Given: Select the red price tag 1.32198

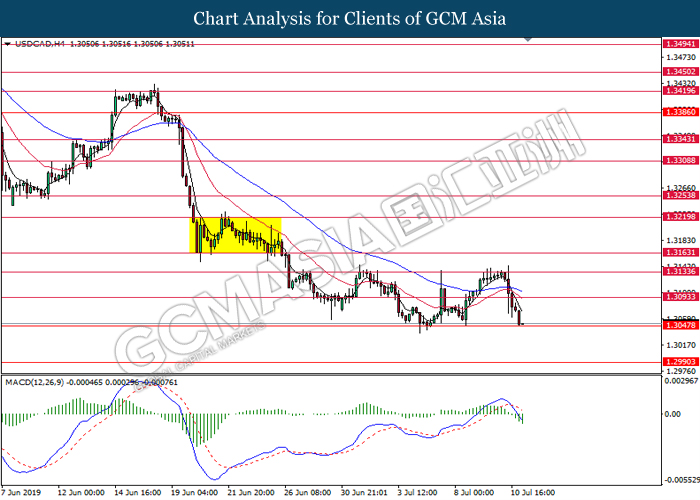Looking at the screenshot, I should tap(681, 217).
